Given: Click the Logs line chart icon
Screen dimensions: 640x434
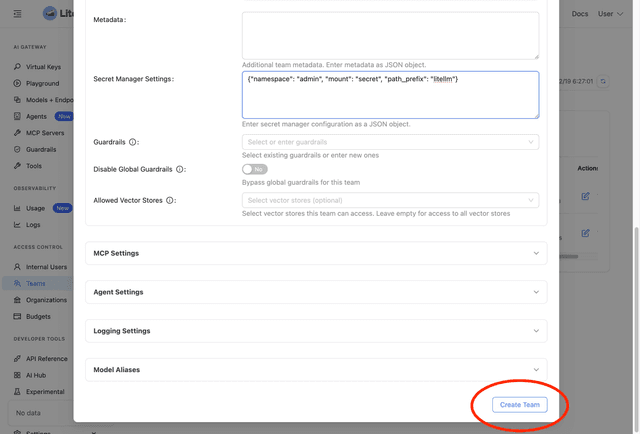Looking at the screenshot, I should (x=17, y=225).
